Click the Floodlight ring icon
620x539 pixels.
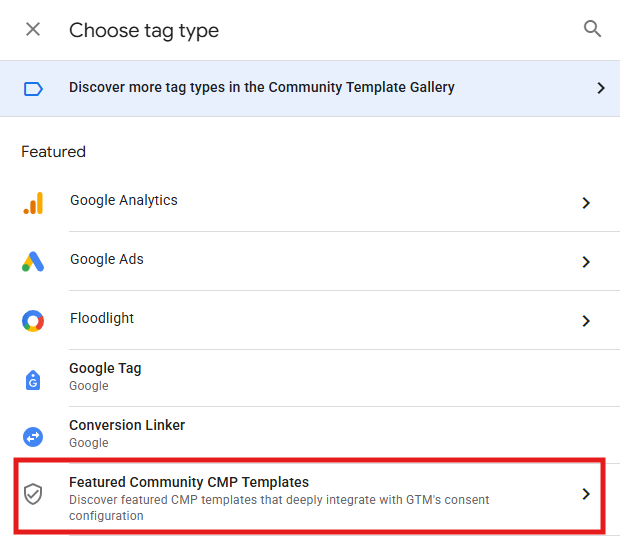33,321
